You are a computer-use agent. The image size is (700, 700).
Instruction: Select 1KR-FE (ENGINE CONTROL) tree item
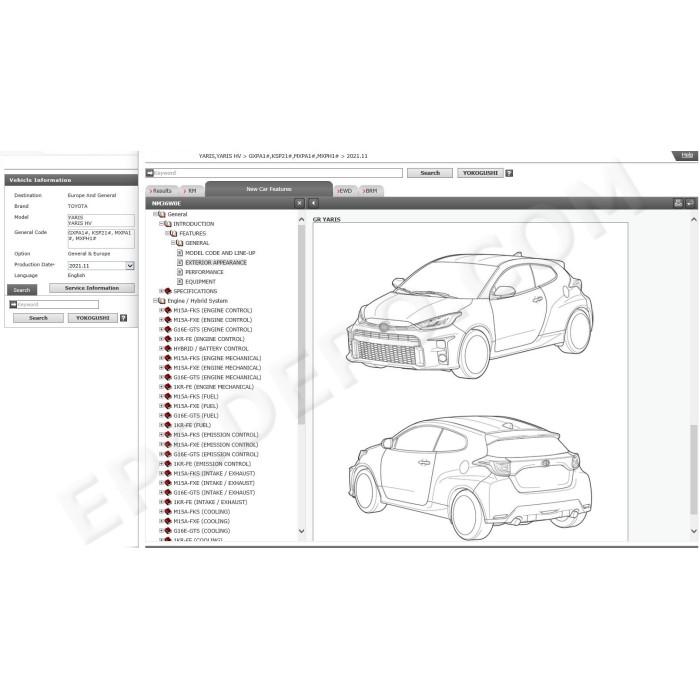[x=209, y=339]
